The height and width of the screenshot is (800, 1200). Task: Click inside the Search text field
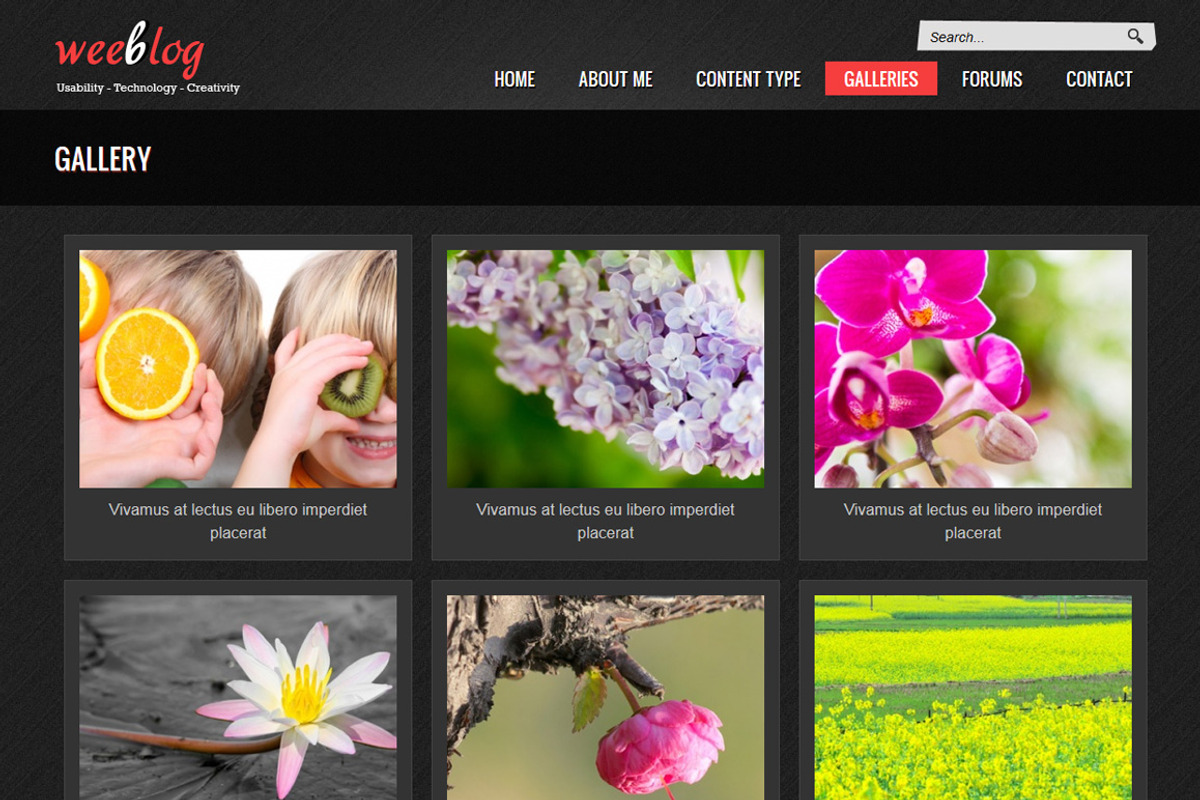pos(1021,37)
